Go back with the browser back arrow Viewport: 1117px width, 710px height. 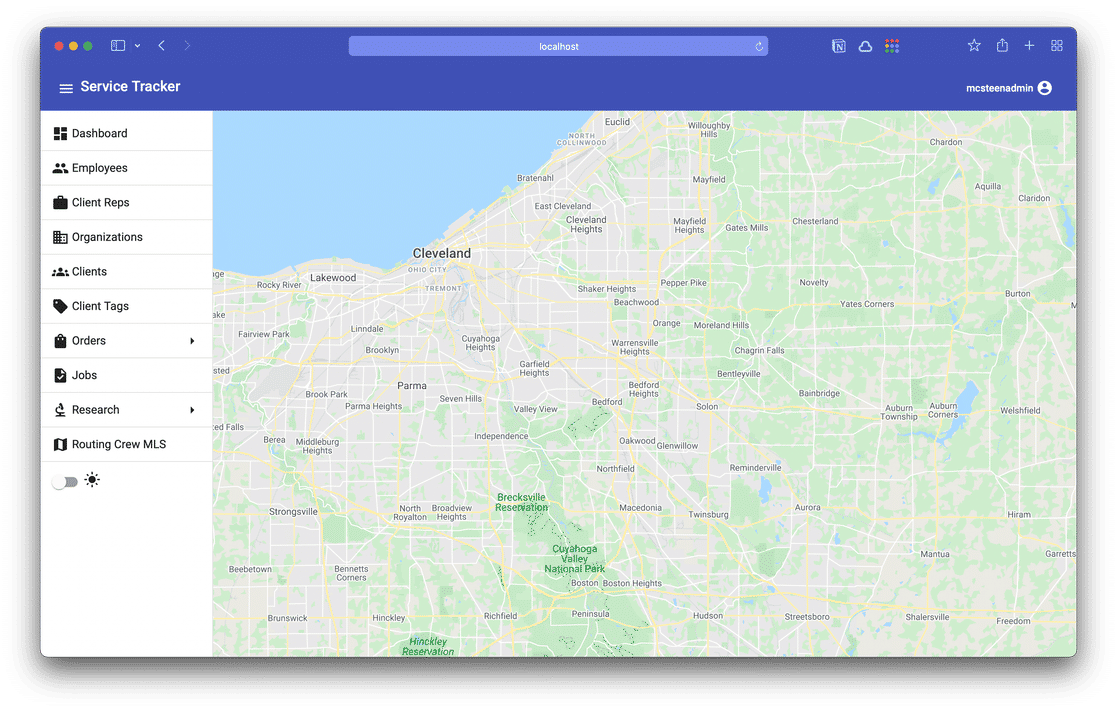point(162,46)
